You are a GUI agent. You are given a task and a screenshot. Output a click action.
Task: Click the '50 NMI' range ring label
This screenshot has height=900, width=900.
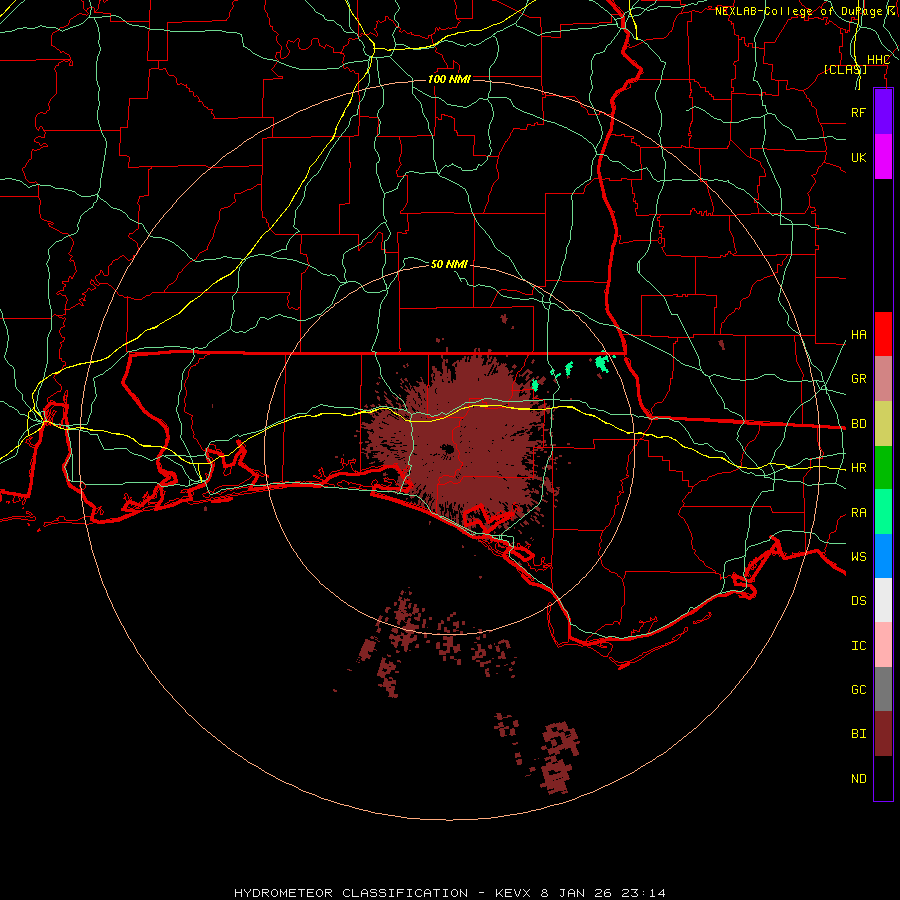pyautogui.click(x=449, y=264)
